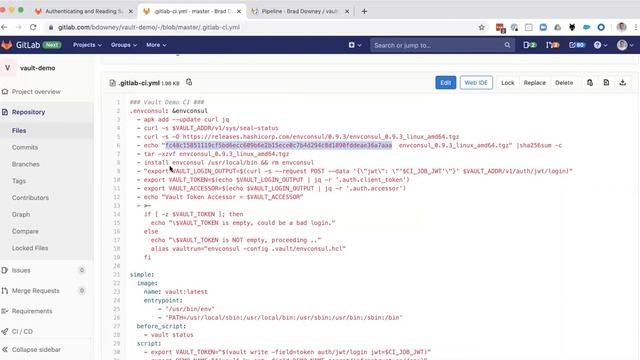This screenshot has height=360, width=640.
Task: Click the Edit button for .gitlab-ci.yml
Action: 445,83
